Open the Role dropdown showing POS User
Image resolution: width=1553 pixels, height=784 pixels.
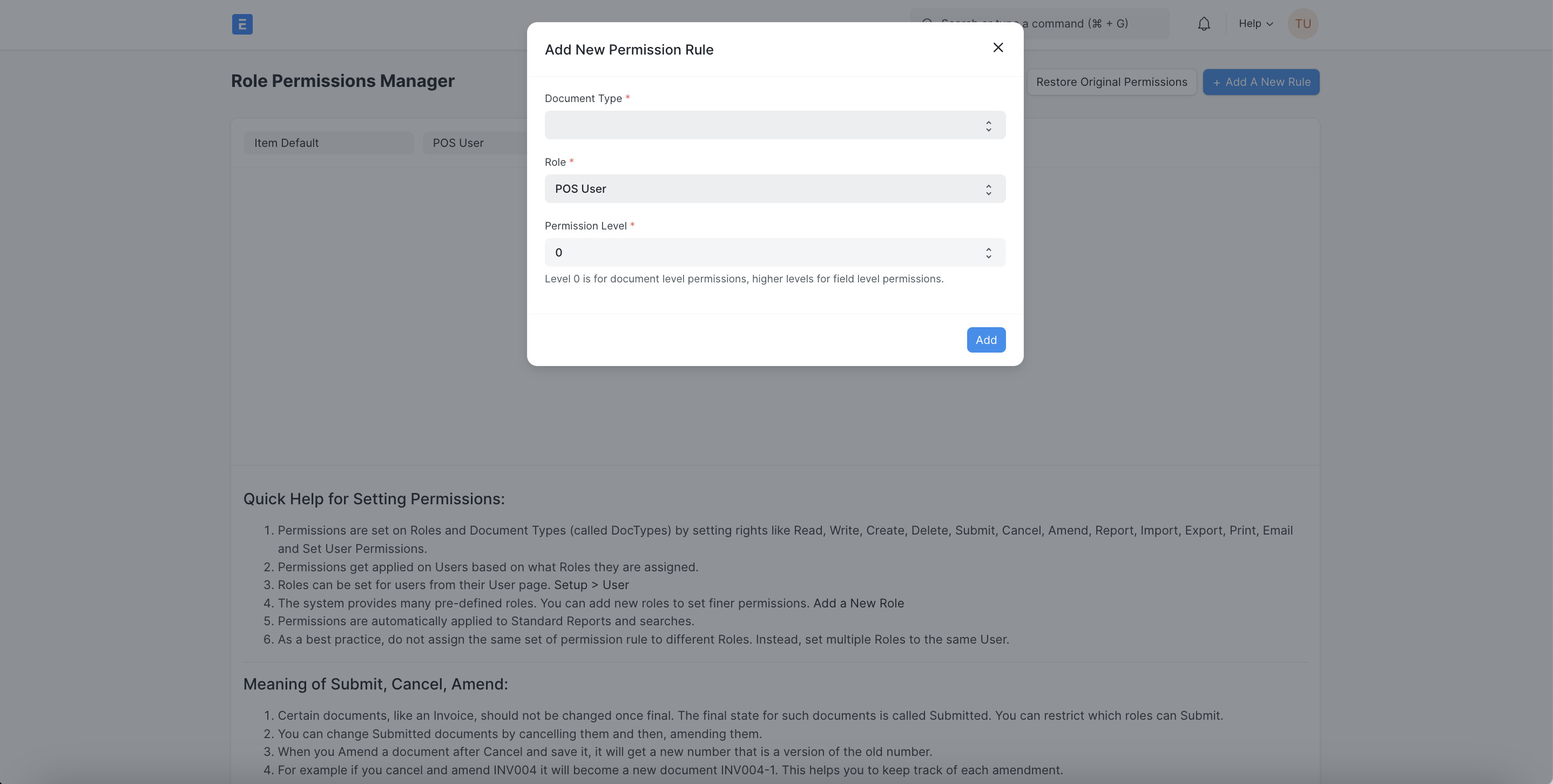(x=775, y=189)
